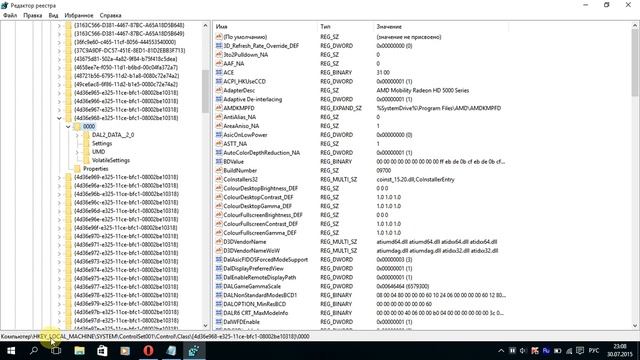Click the AMDKMPFD value icon
Screen dimensions: 640x360
tap(219, 108)
